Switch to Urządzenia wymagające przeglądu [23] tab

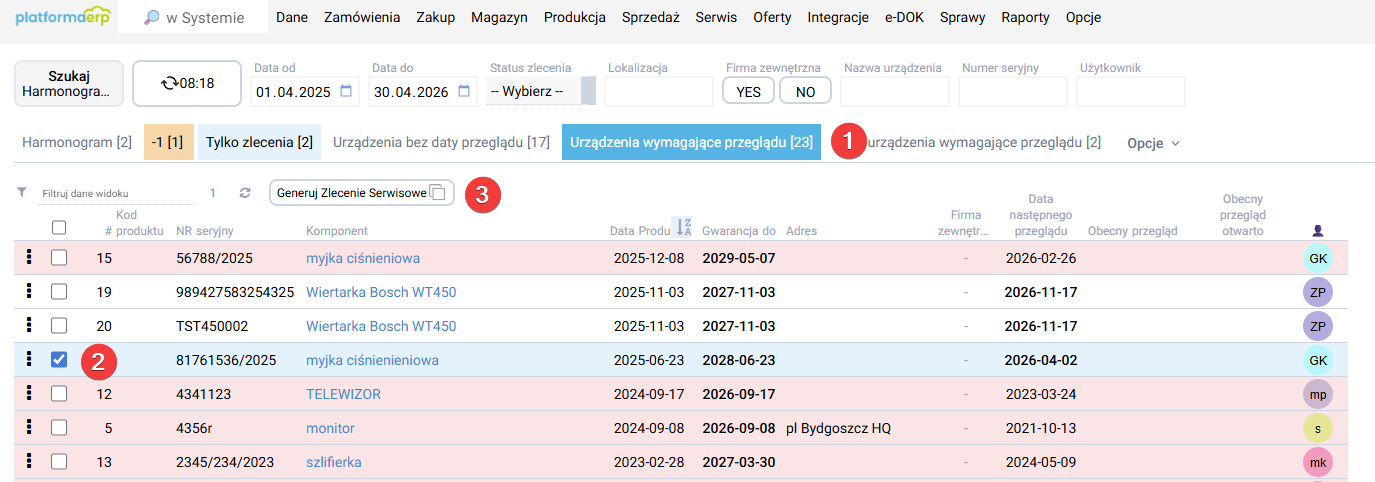click(691, 142)
